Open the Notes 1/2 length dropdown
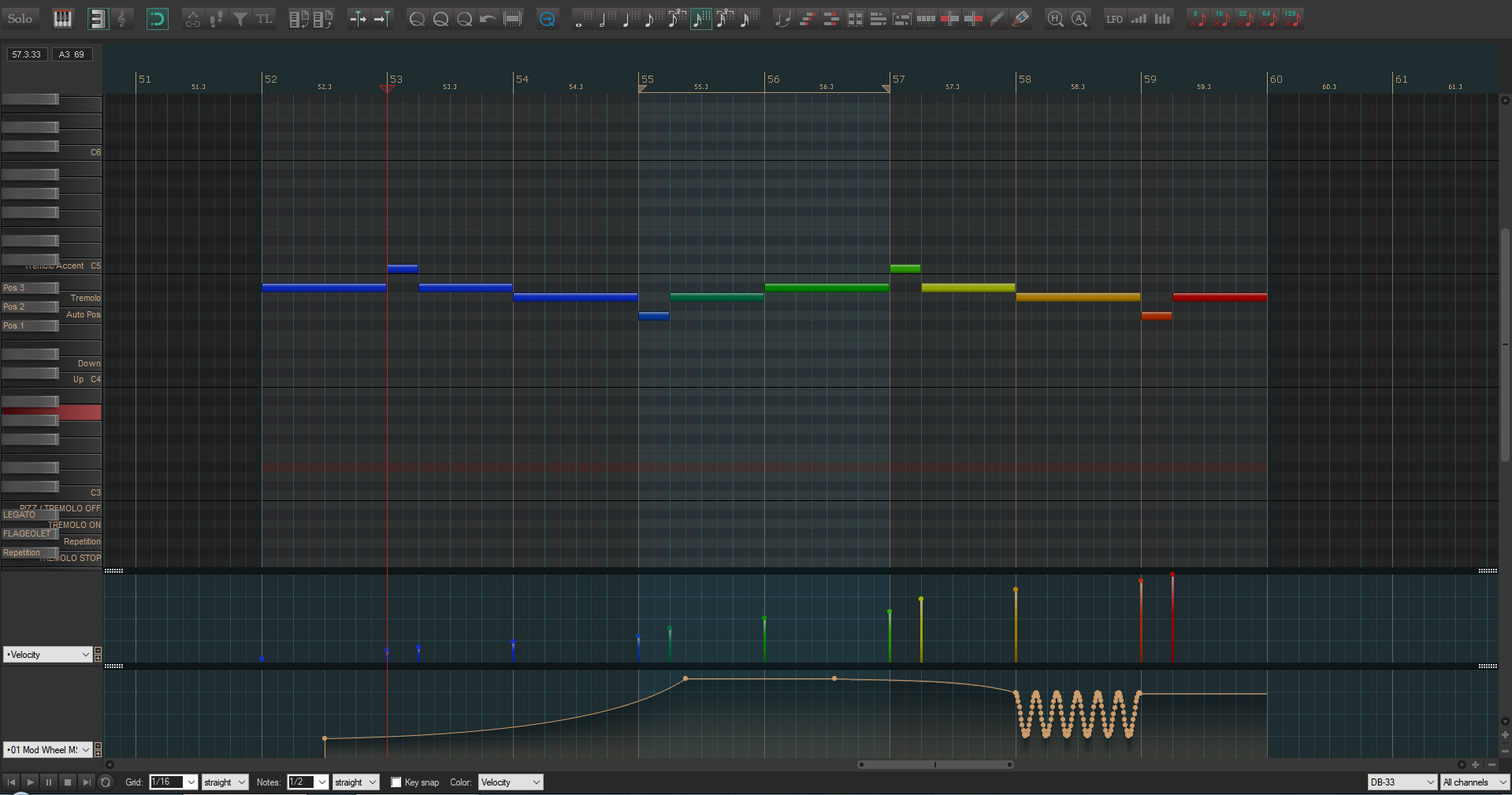The image size is (1512, 795). (308, 782)
